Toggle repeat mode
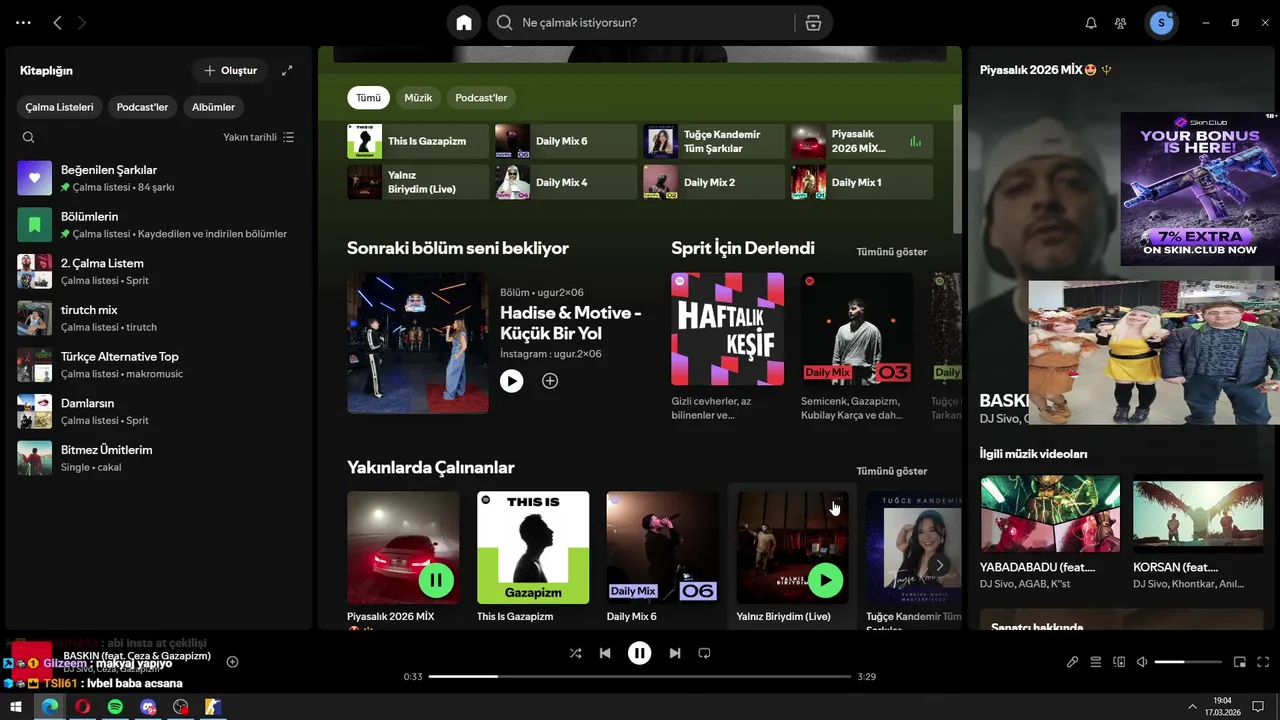 click(x=704, y=653)
